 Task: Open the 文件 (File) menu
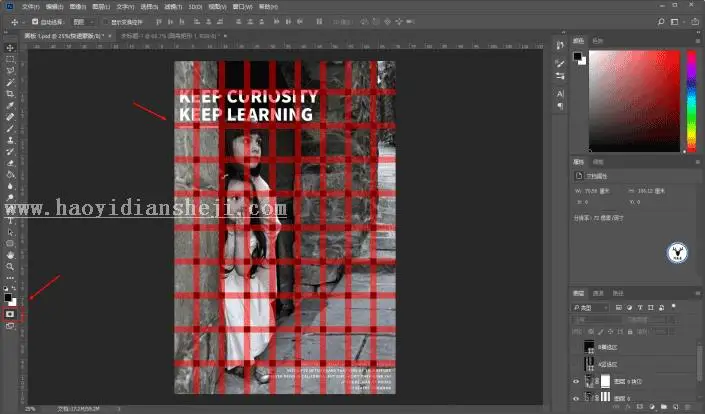pyautogui.click(x=31, y=7)
